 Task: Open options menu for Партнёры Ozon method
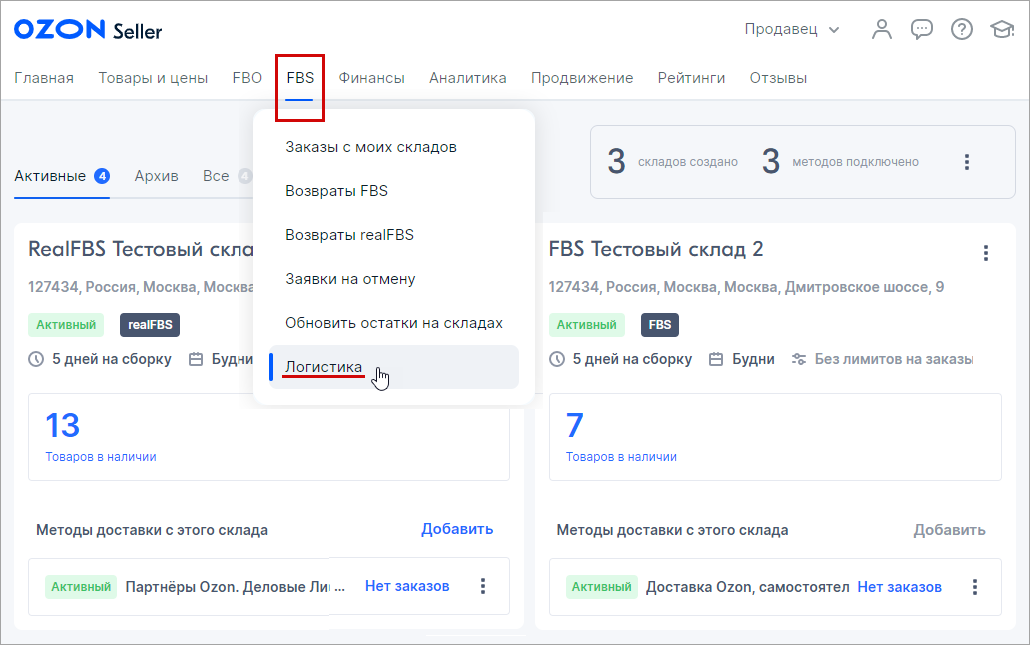click(x=483, y=587)
